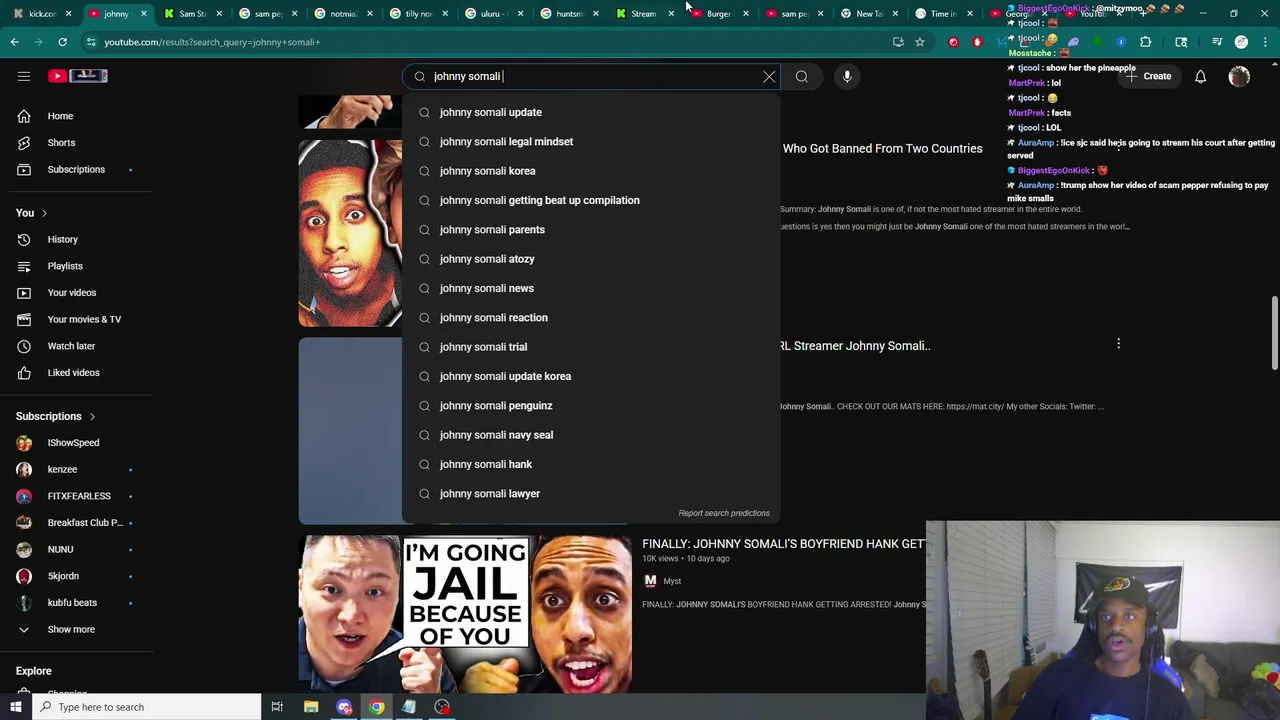The height and width of the screenshot is (720, 1280).
Task: Select suggestion johnny somali update korea
Action: pos(590,376)
